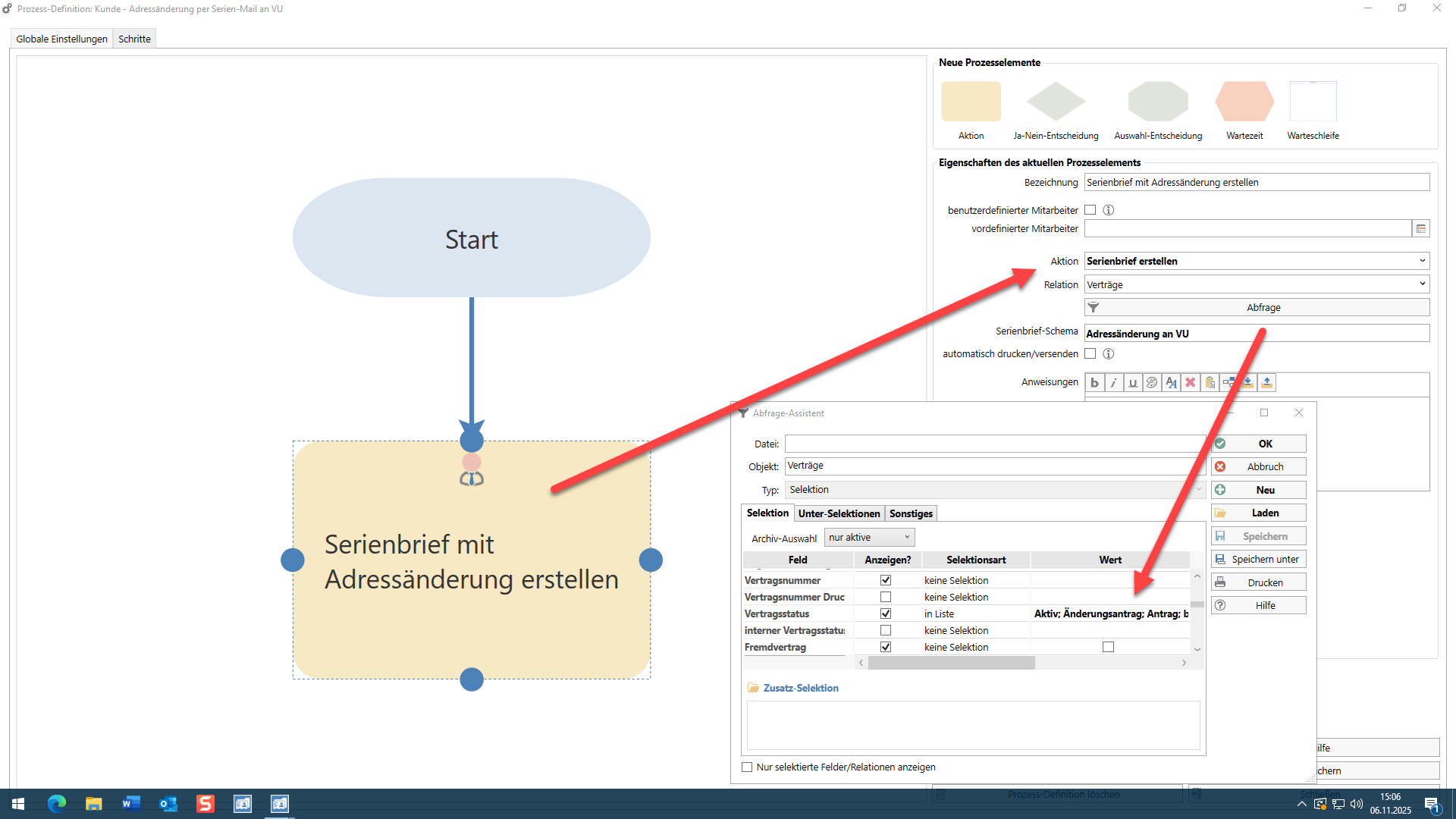Image resolution: width=1456 pixels, height=819 pixels.
Task: Click the font style icon
Action: (x=1171, y=383)
